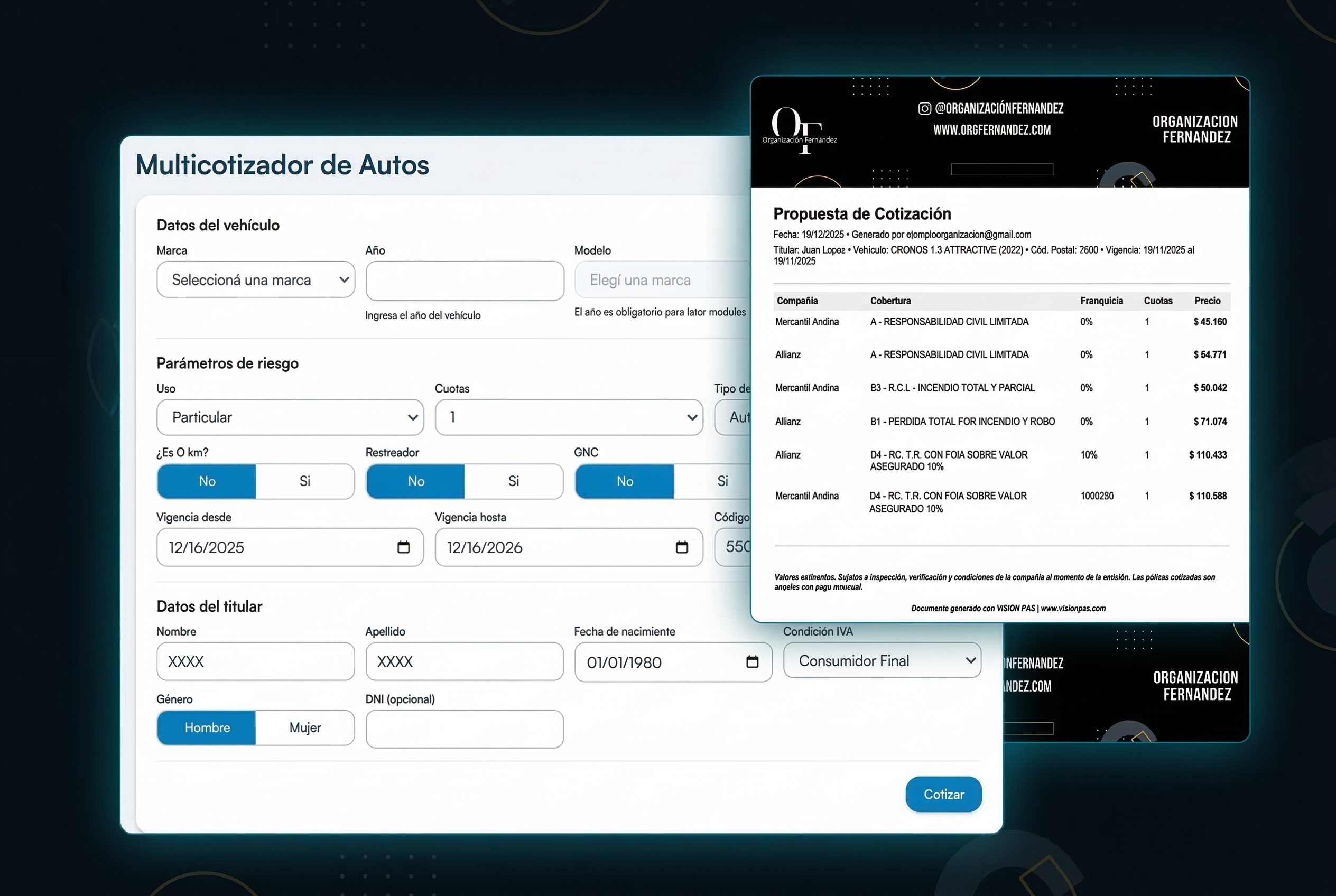Viewport: 1336px width, 896px height.
Task: Keep No selected for GNC
Action: (x=624, y=481)
